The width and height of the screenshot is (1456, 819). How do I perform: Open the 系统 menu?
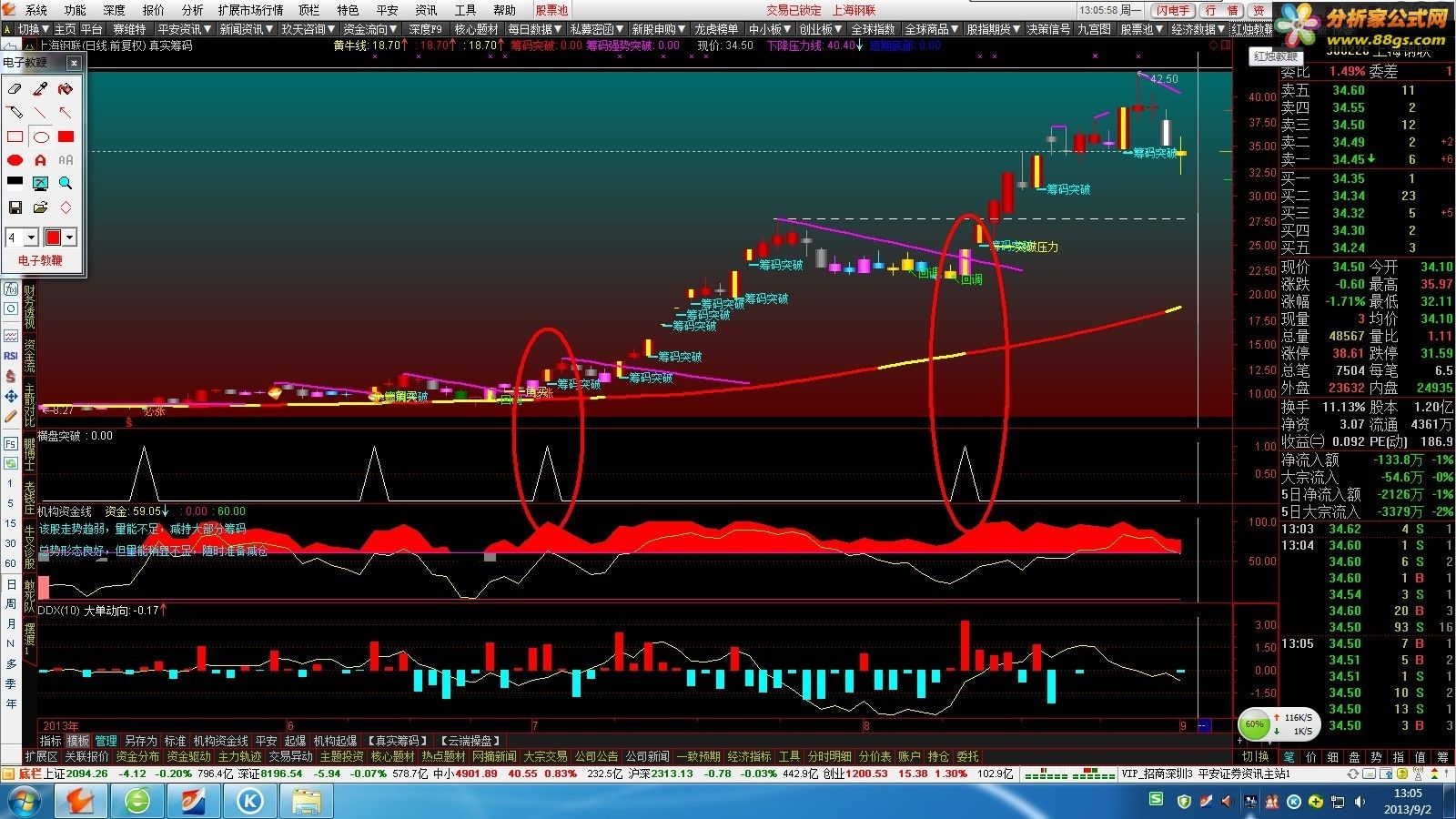36,10
